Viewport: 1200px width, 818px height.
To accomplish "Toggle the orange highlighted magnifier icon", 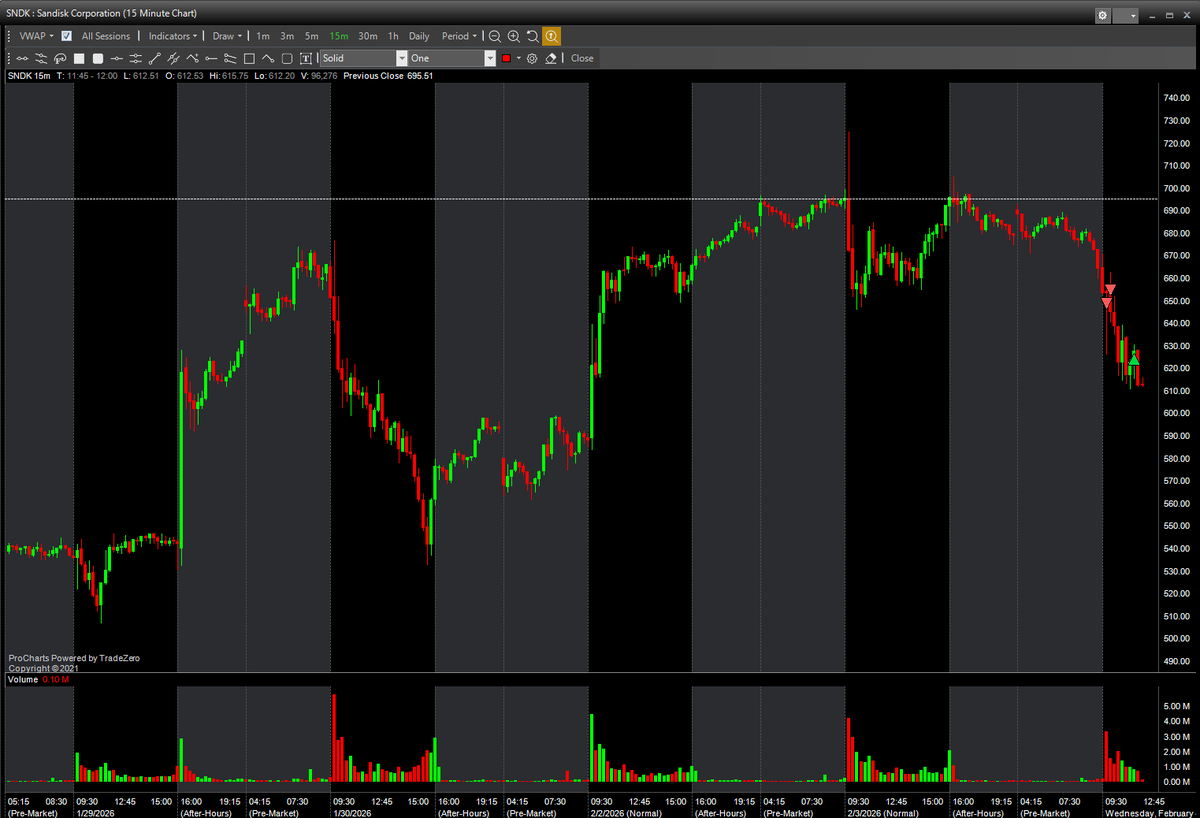I will click(551, 36).
